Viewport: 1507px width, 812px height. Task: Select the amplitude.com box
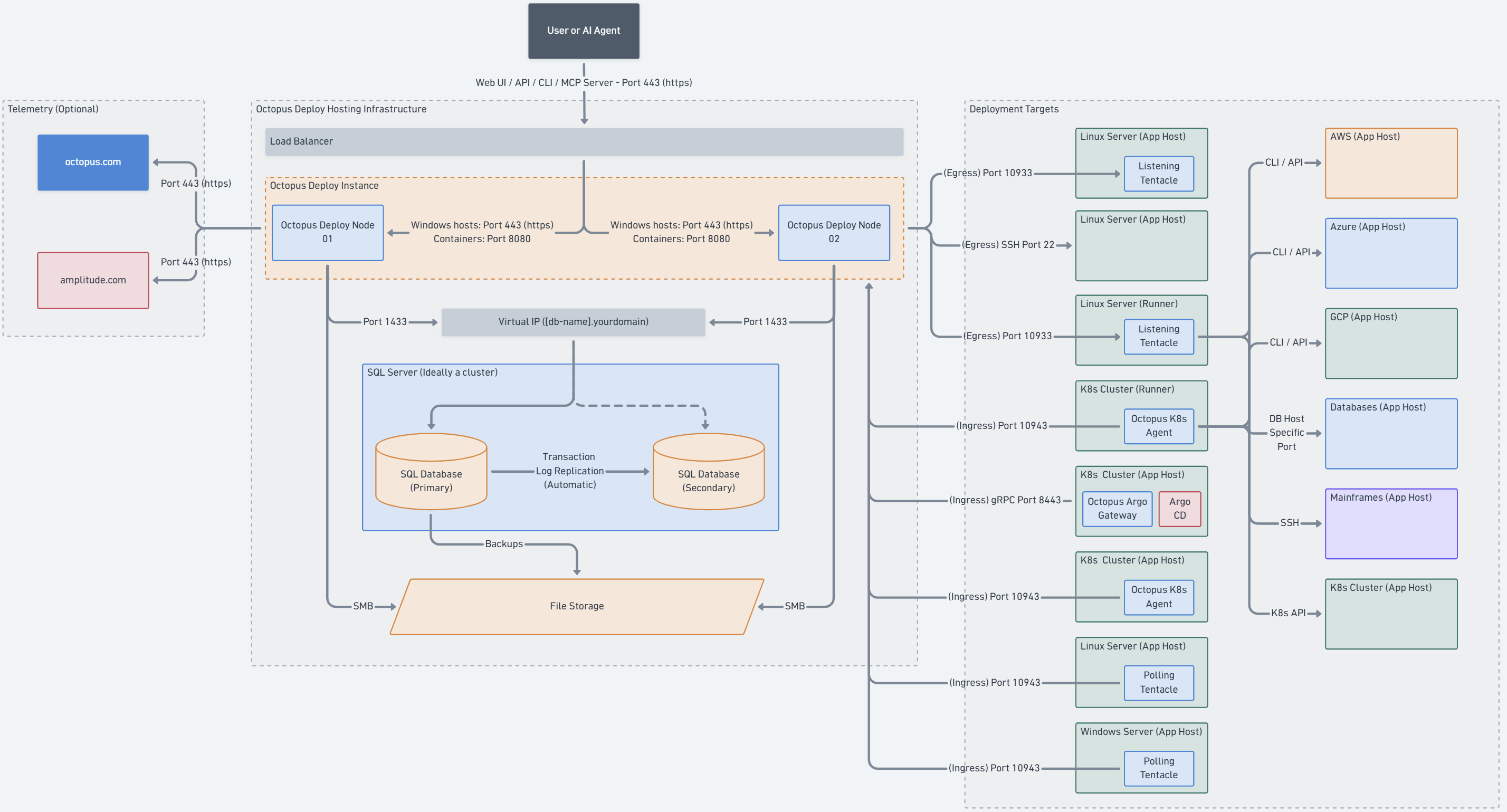point(93,280)
